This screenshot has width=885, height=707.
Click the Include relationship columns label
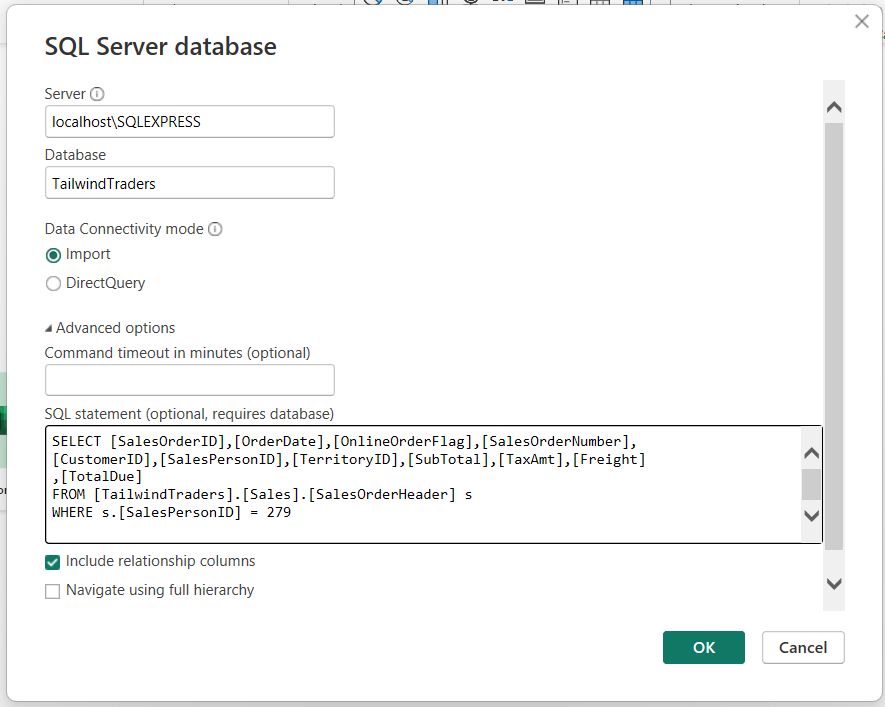click(x=160, y=561)
